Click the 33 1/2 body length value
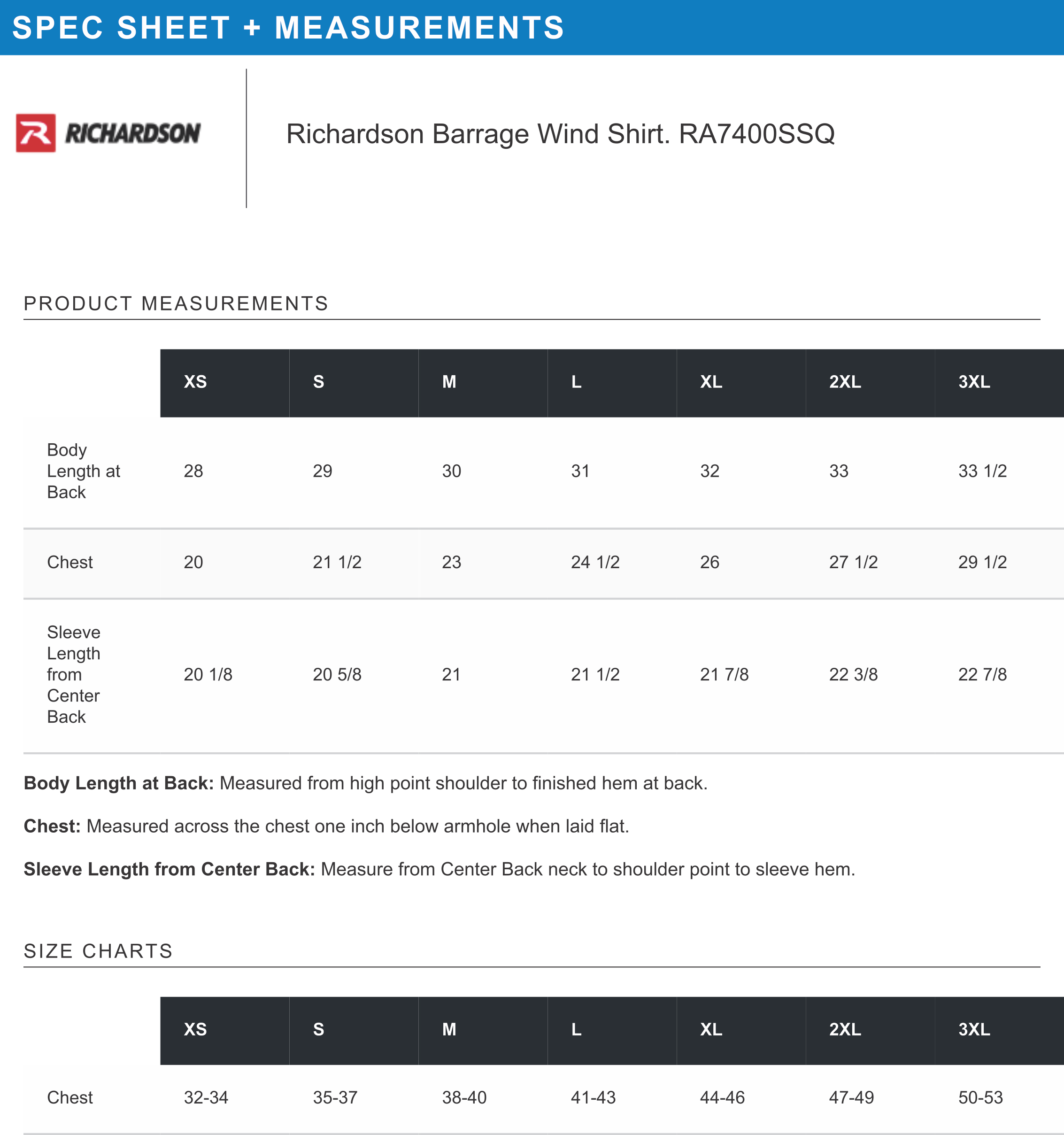This screenshot has width=1064, height=1135. pyautogui.click(x=982, y=471)
